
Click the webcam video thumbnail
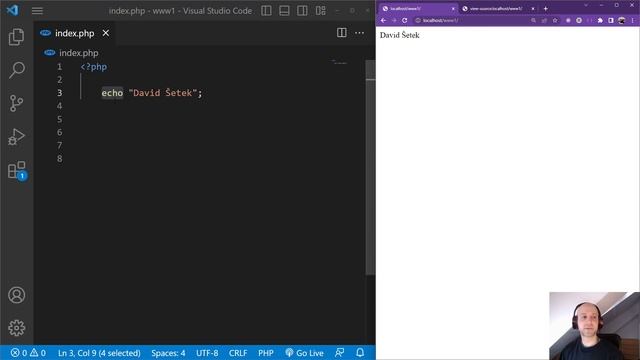click(594, 326)
